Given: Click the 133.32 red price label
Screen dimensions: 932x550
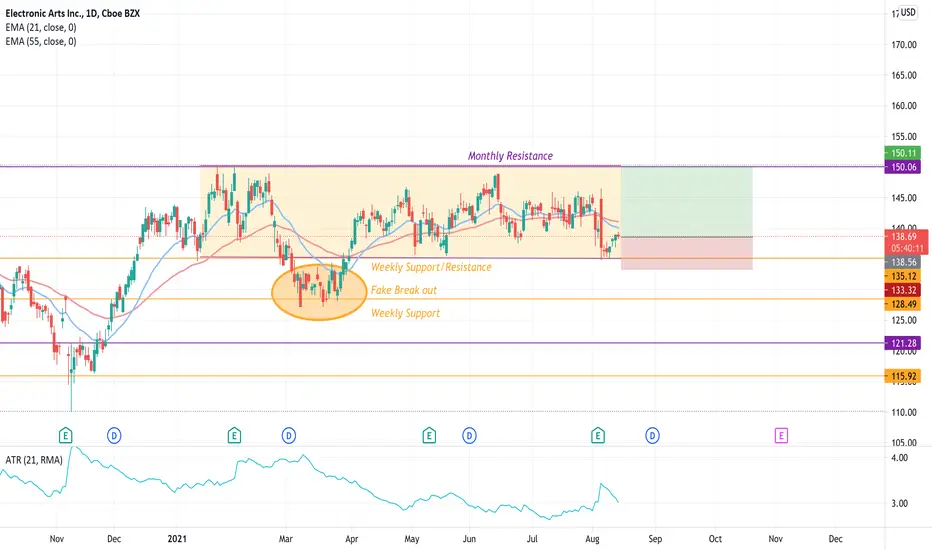Looking at the screenshot, I should [x=903, y=290].
